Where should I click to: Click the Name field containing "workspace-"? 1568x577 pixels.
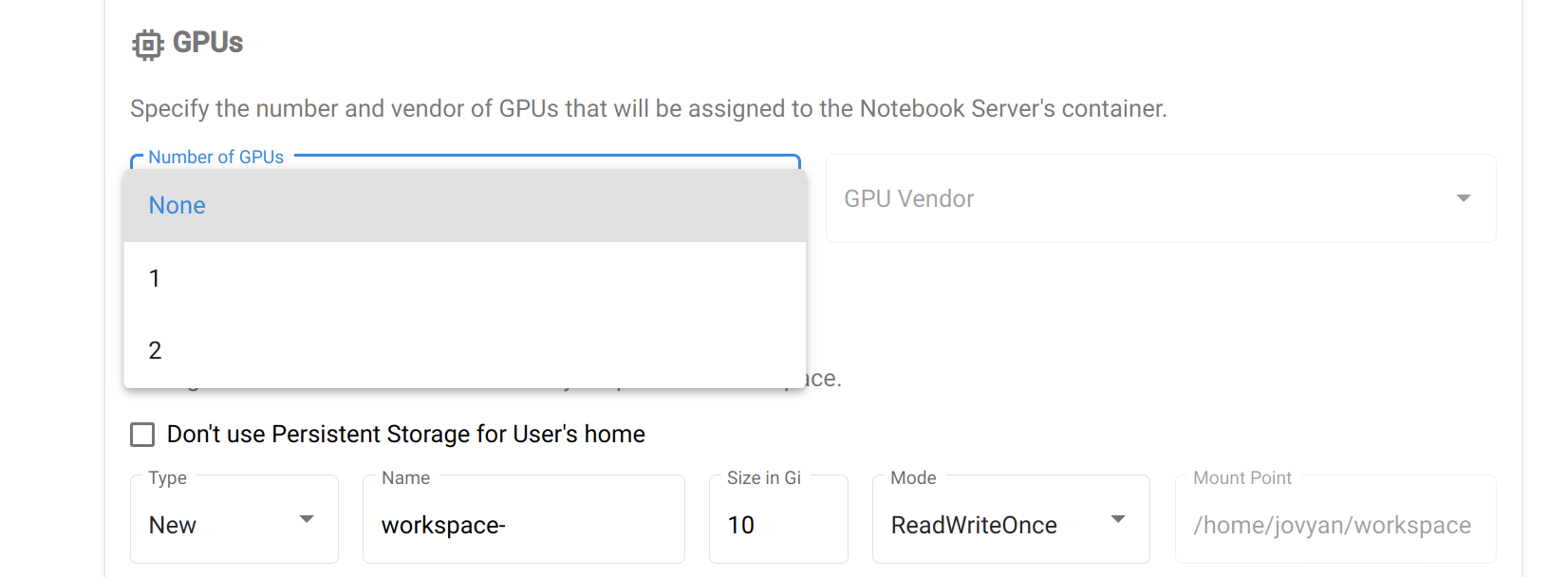click(524, 524)
